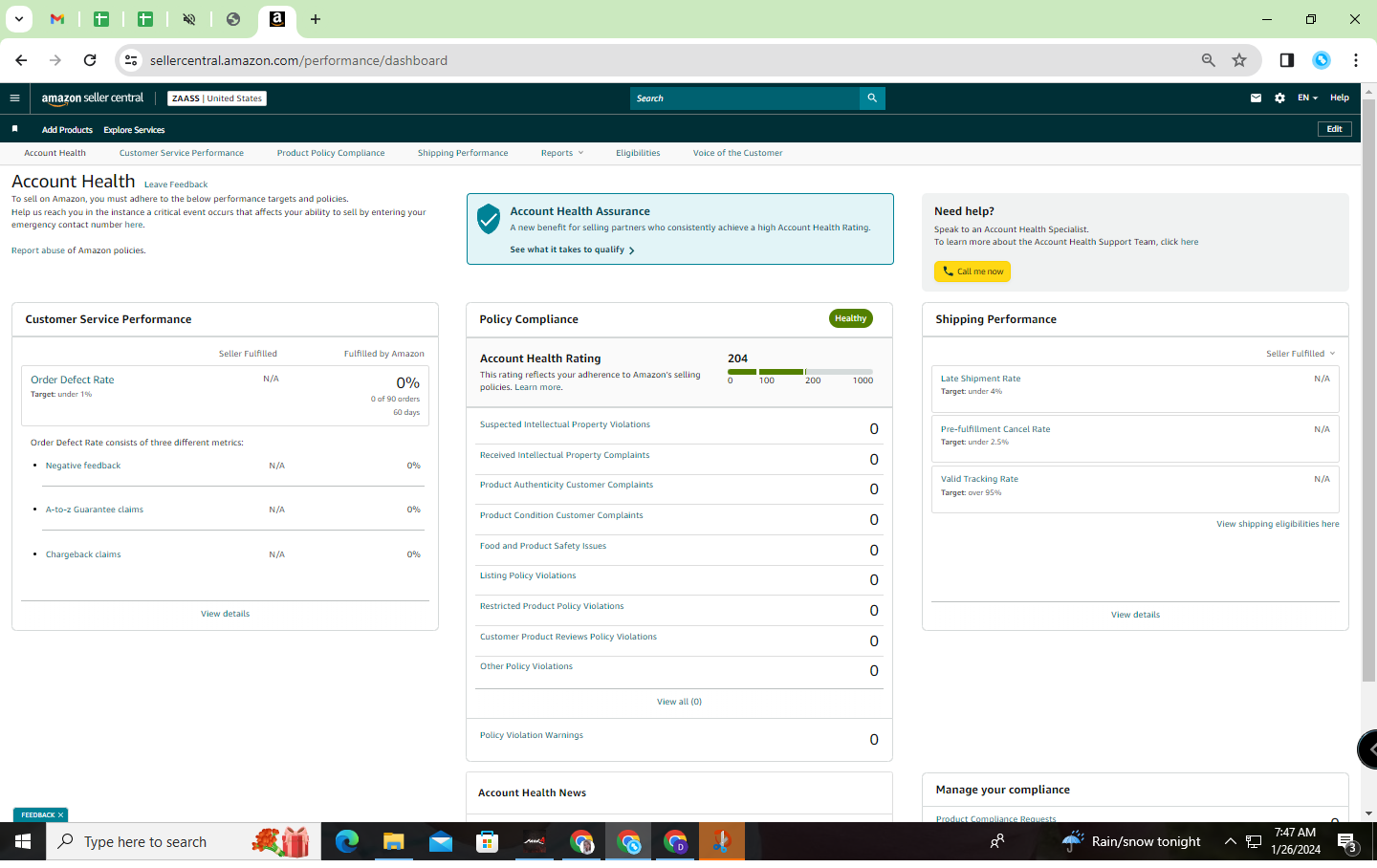Screen dimensions: 1377x868
Task: Click the Windows taskbar search box
Action: point(184,841)
